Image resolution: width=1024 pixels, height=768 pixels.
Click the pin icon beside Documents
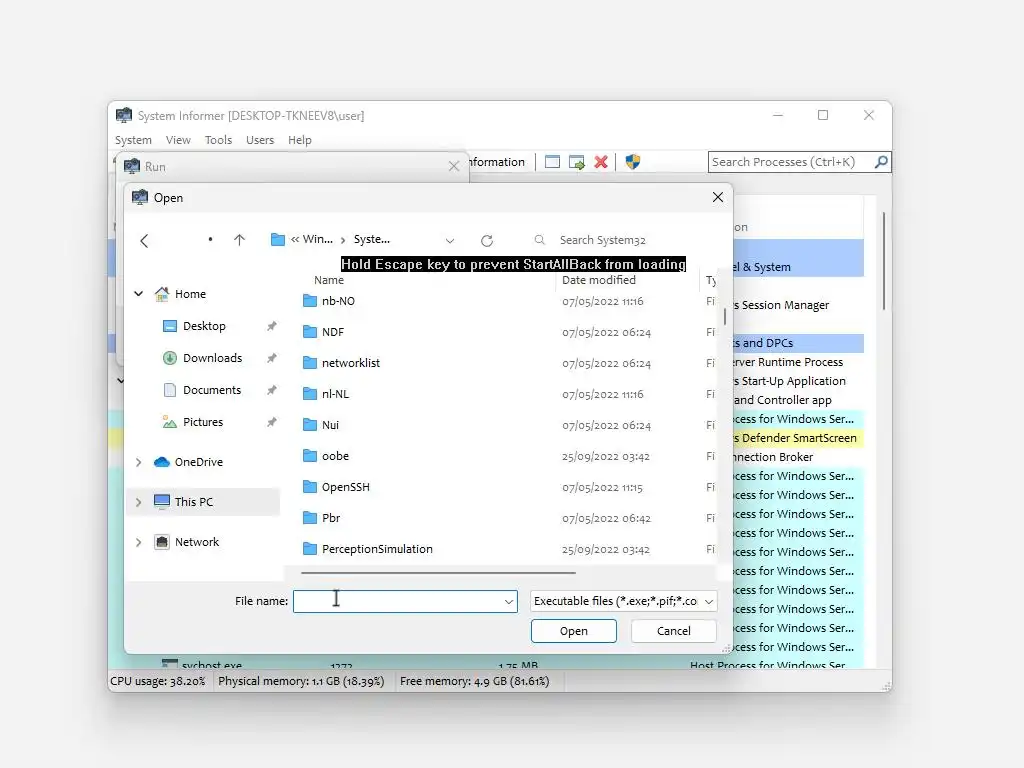point(272,390)
